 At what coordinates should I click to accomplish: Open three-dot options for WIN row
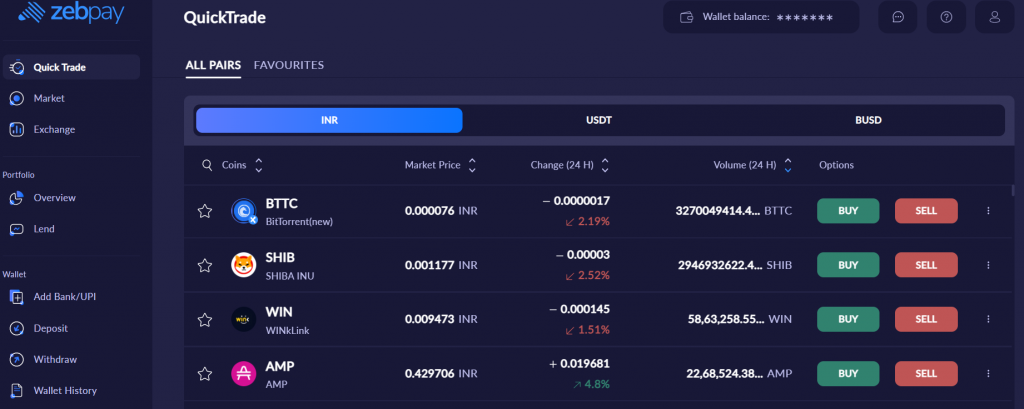(x=988, y=319)
